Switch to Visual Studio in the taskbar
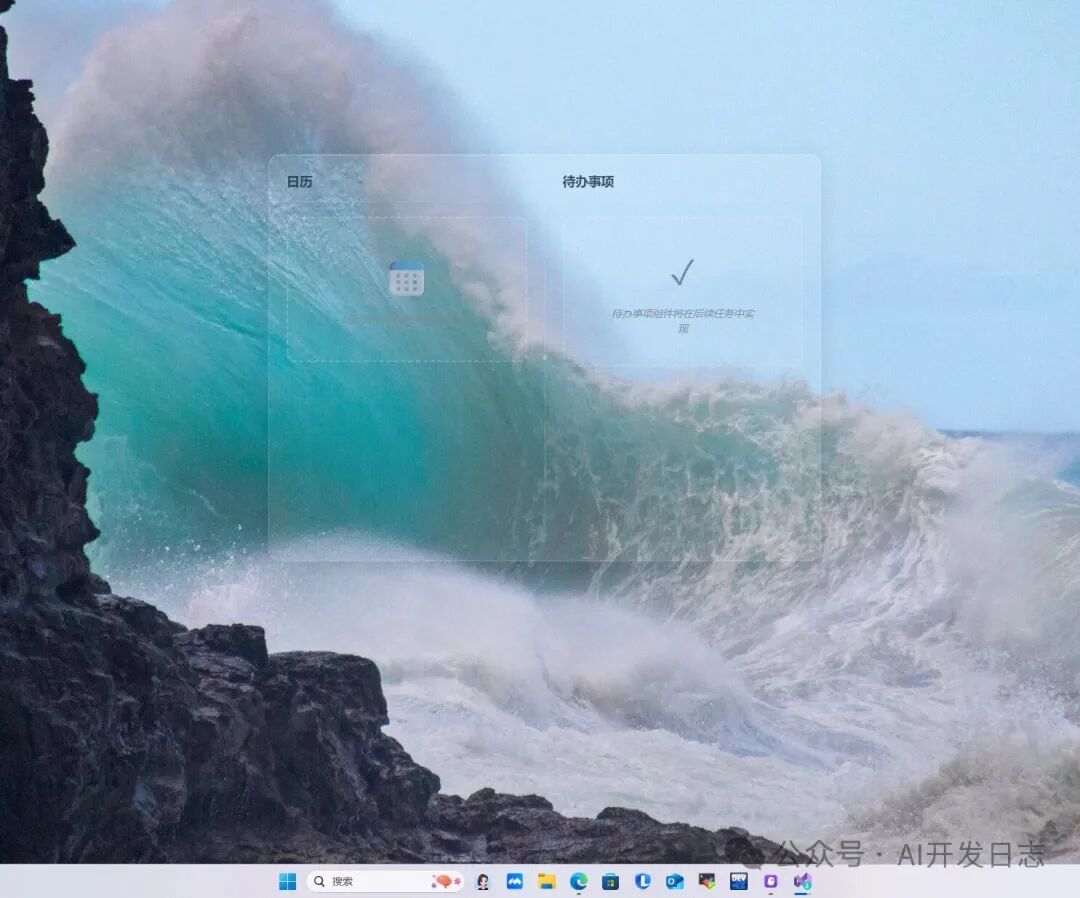1080x898 pixels. coord(802,881)
